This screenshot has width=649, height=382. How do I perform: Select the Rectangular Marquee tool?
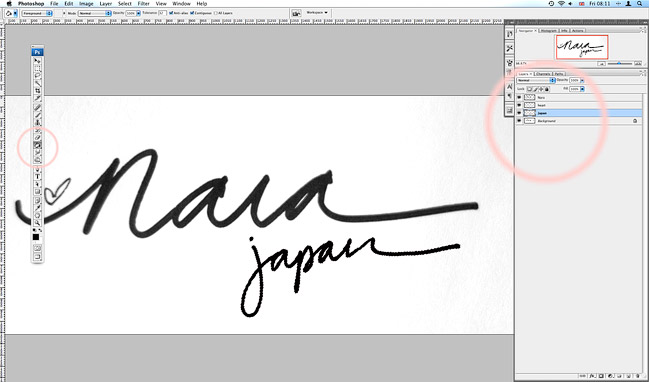37,67
